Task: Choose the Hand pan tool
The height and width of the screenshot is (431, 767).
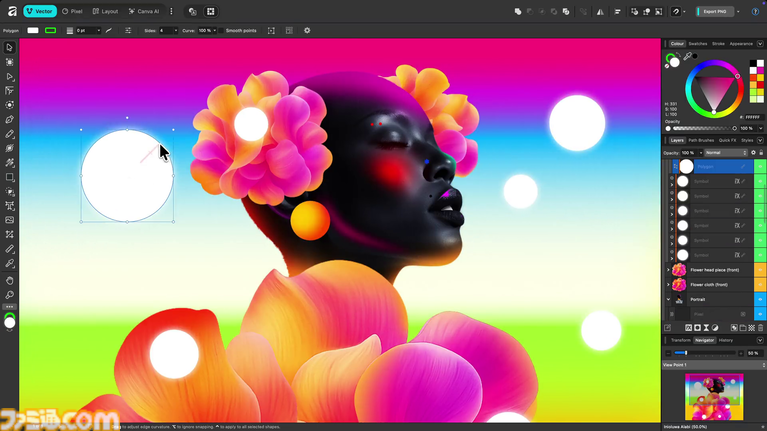Action: [10, 281]
